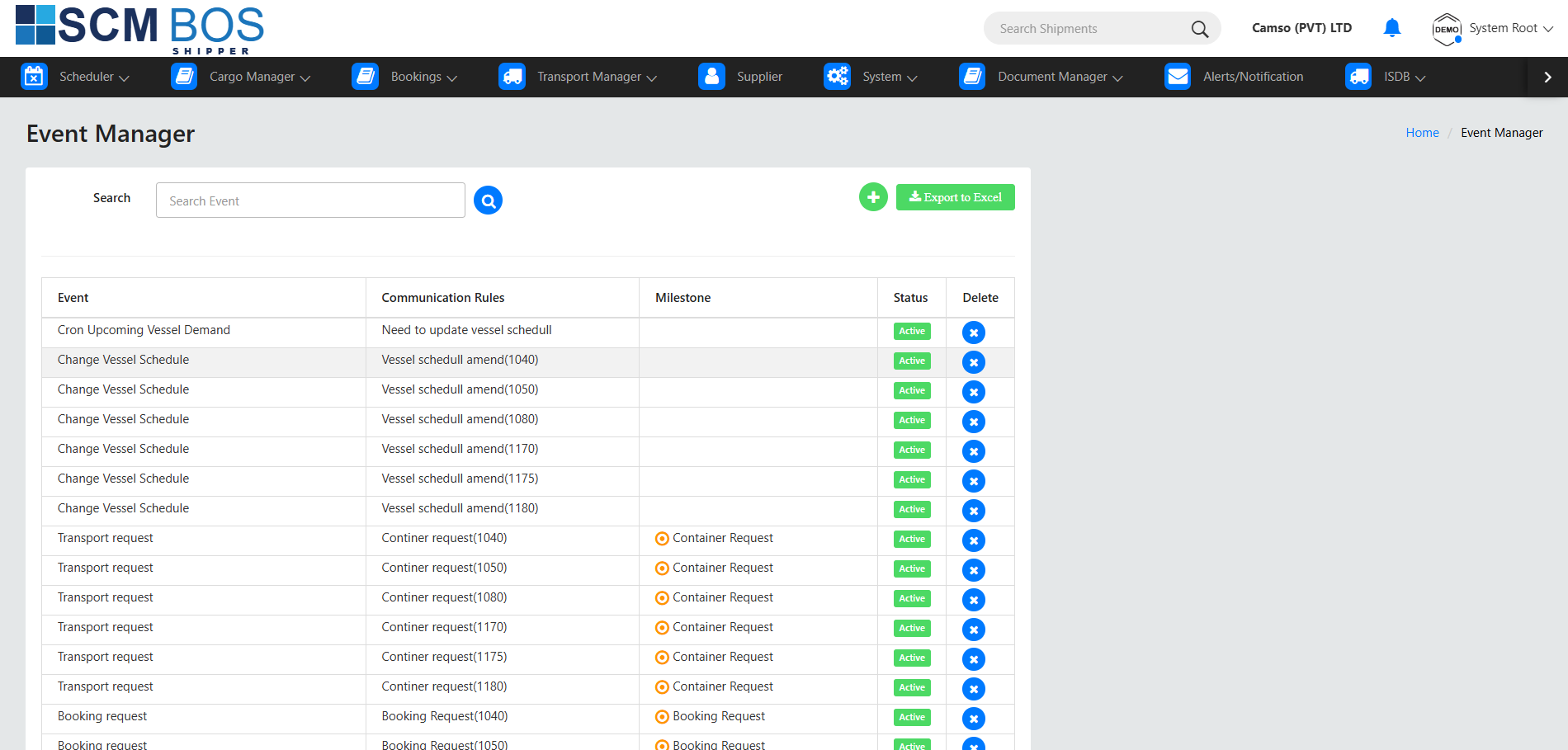Click the Scheduler calendar icon
Screen dimensions: 1568x750
(x=34, y=77)
